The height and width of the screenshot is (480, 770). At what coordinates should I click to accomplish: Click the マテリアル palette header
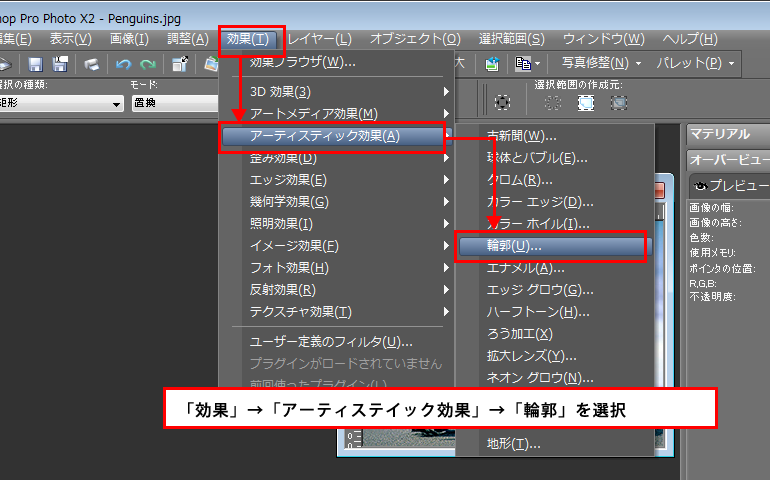(x=728, y=134)
